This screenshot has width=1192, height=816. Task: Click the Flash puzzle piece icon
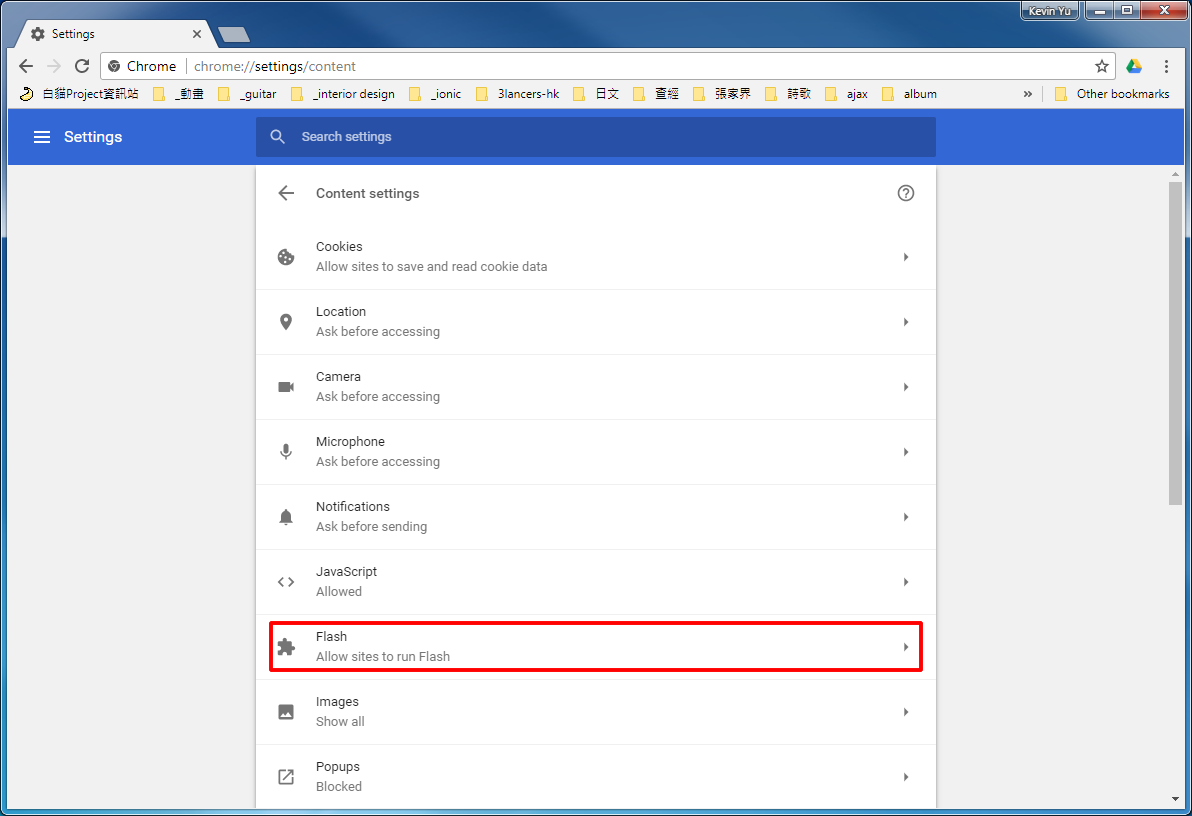tap(286, 647)
